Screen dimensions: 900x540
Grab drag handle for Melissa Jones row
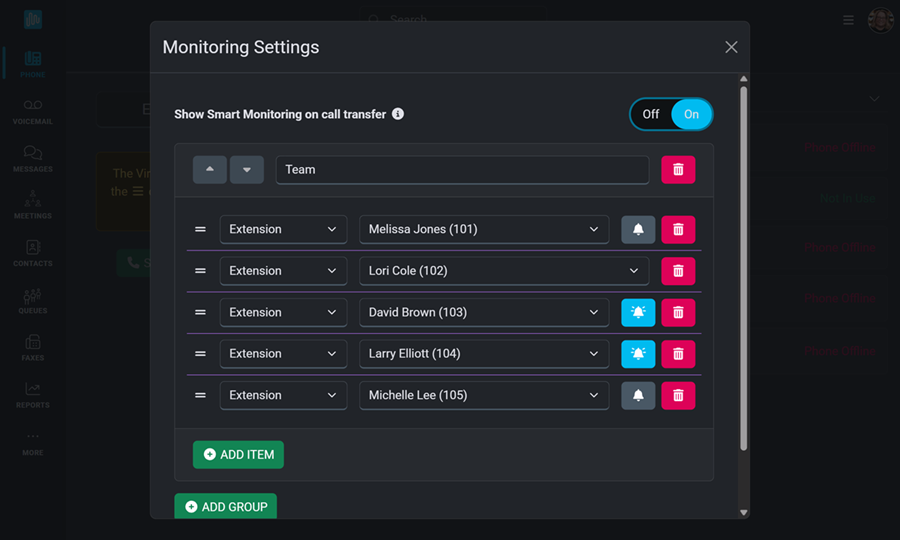(x=200, y=230)
